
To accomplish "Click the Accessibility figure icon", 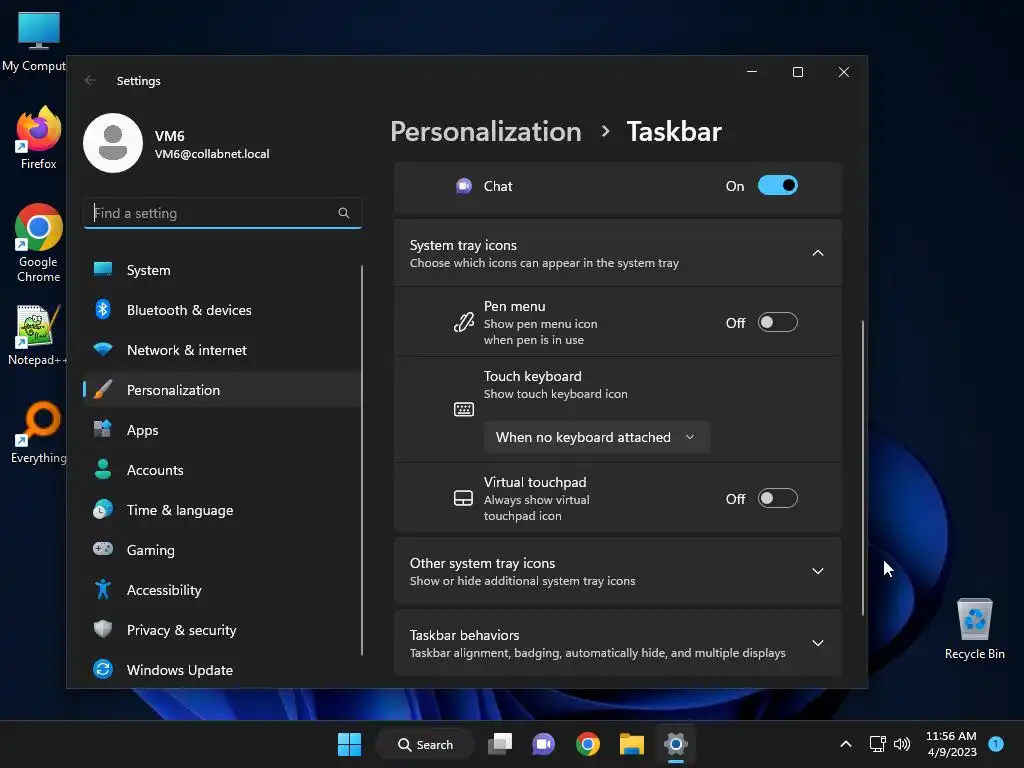I will tap(103, 589).
